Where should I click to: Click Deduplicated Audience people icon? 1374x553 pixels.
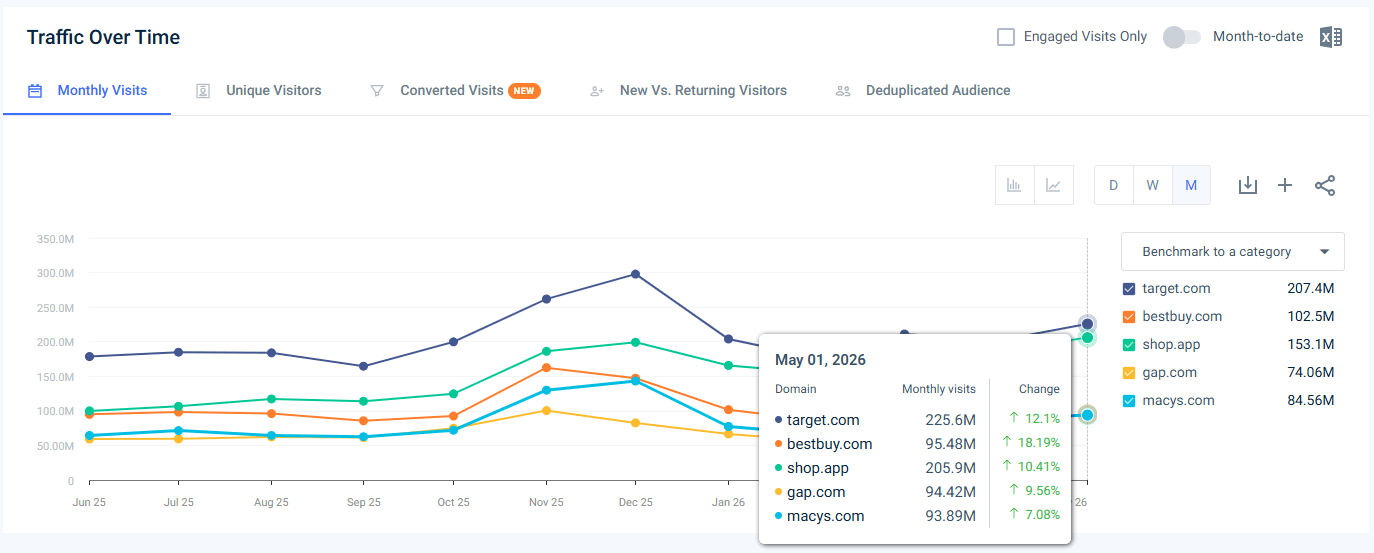click(843, 91)
